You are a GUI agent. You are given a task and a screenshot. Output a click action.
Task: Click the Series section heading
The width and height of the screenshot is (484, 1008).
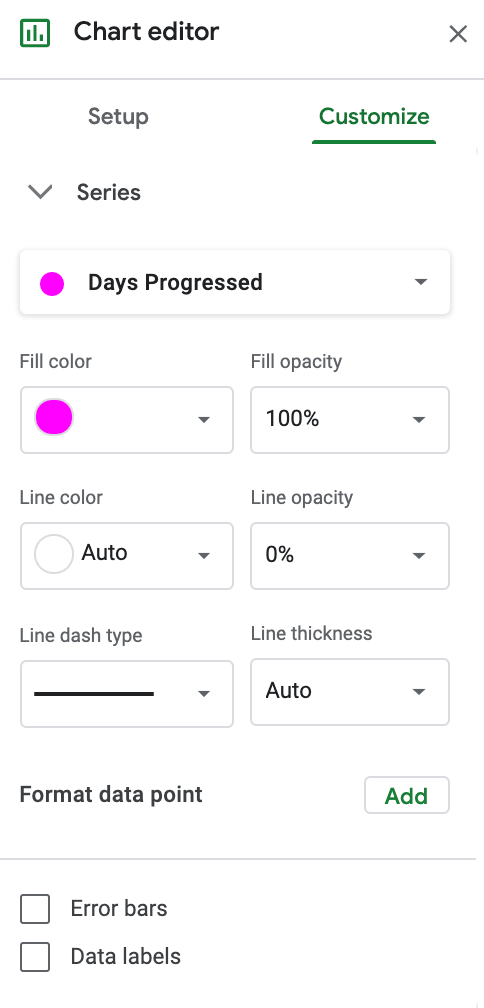[x=109, y=192]
